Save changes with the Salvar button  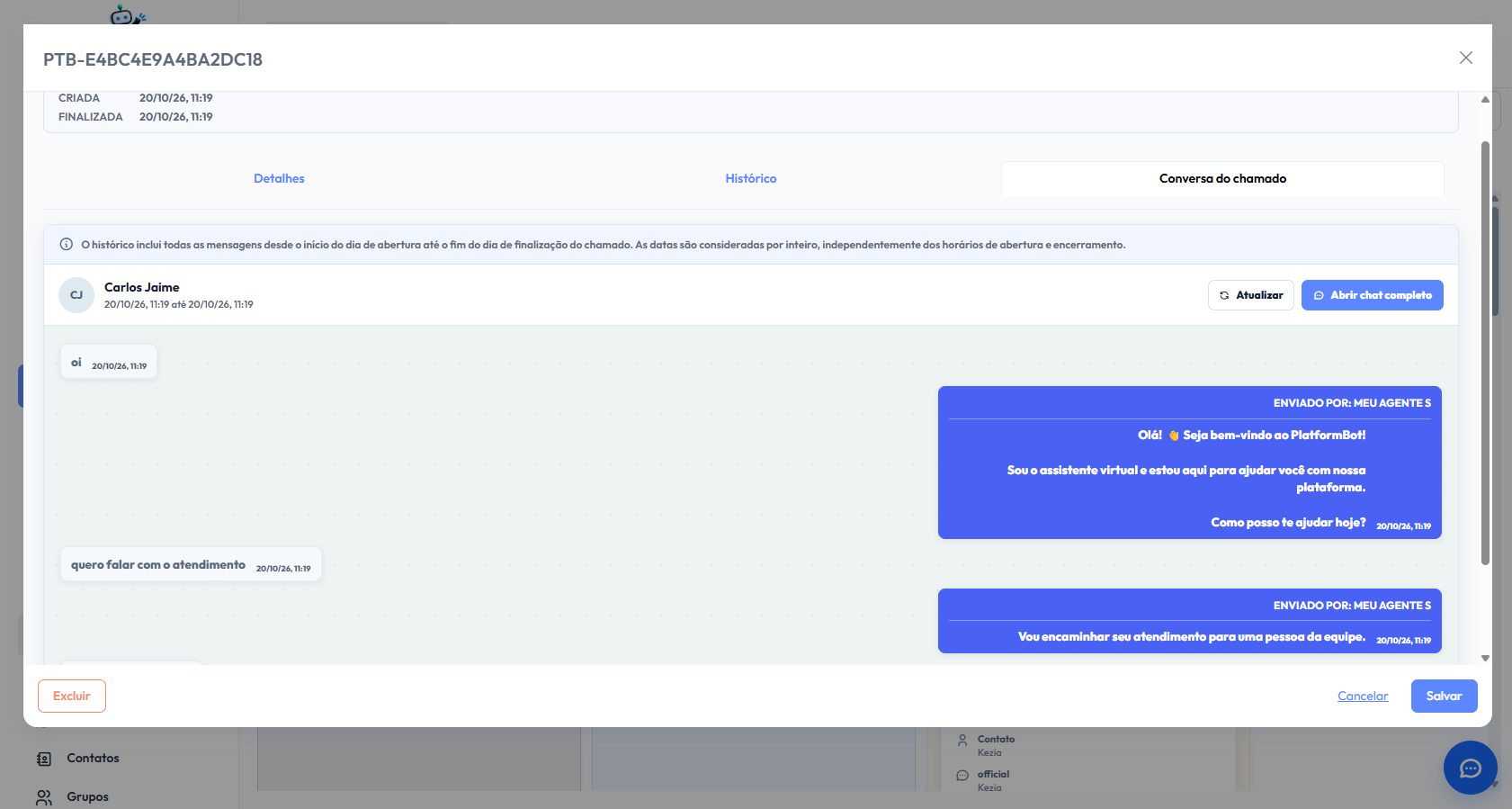[1445, 696]
